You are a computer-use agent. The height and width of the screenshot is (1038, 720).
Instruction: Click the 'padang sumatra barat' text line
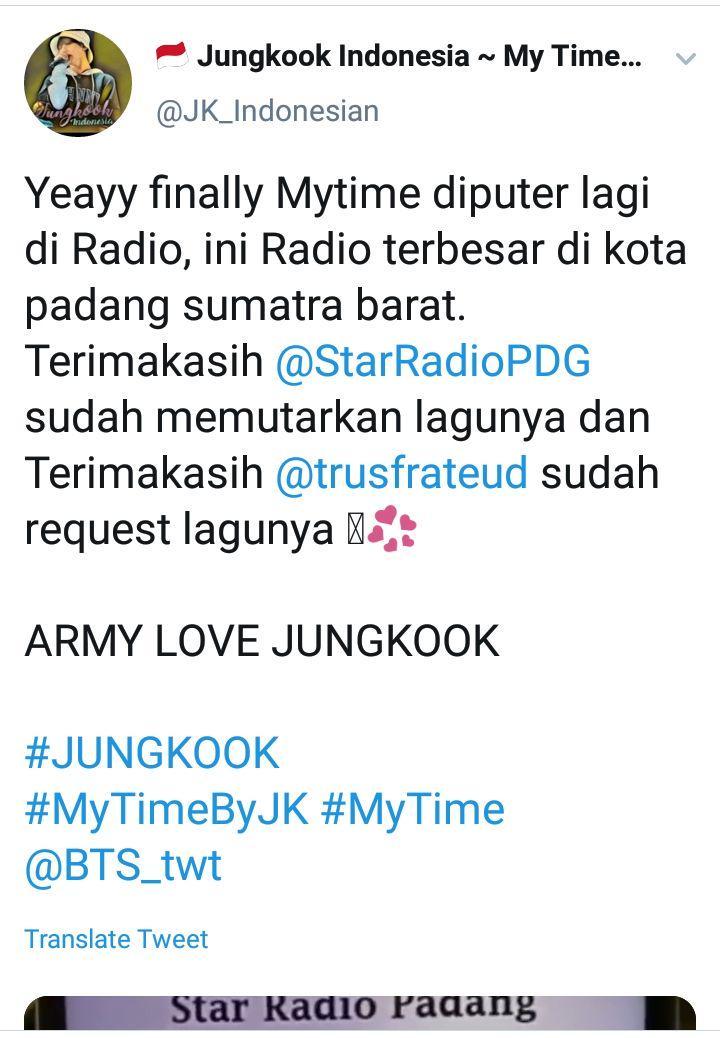tap(245, 307)
